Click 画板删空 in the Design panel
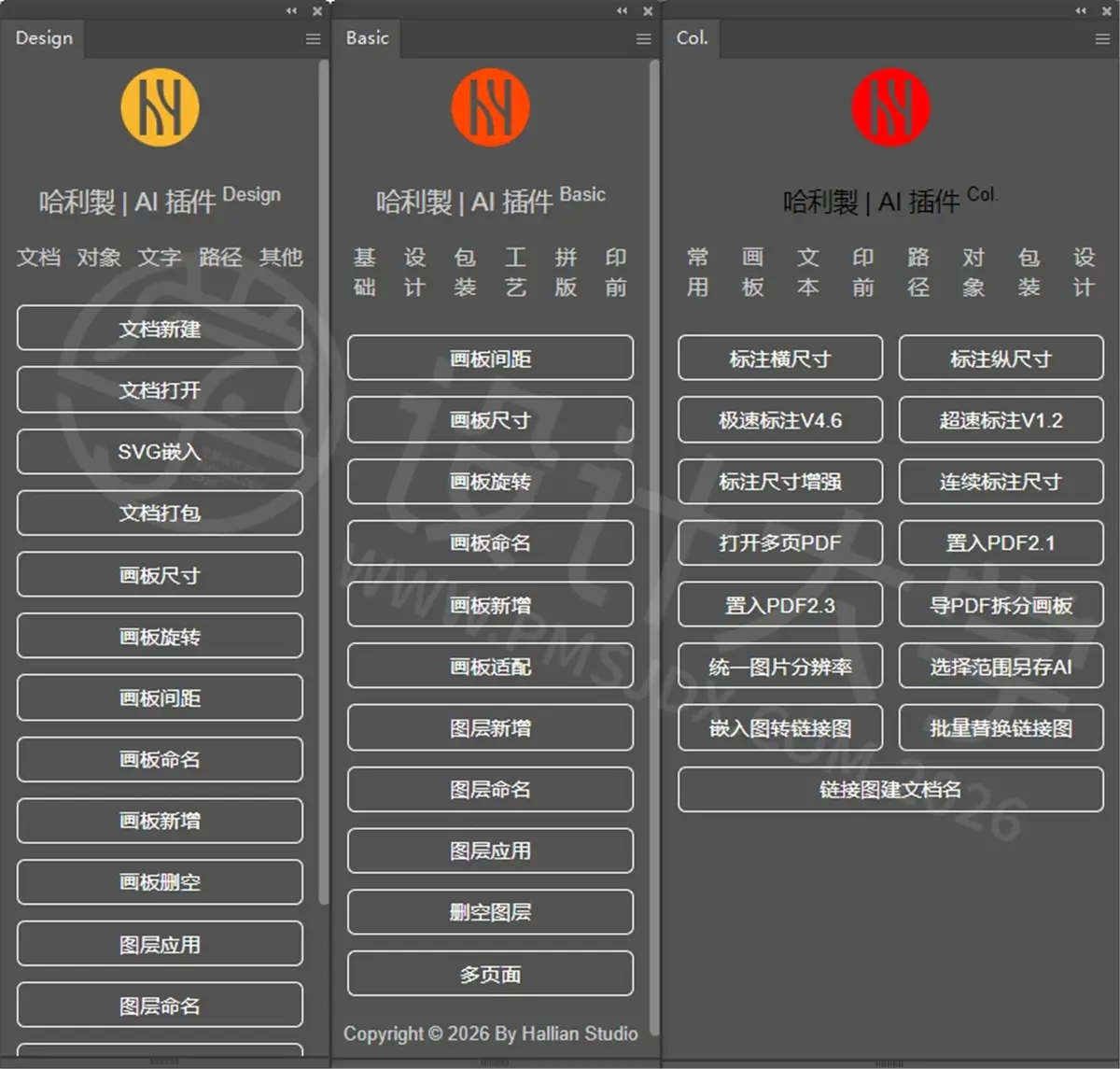The image size is (1120, 1069). (x=160, y=882)
